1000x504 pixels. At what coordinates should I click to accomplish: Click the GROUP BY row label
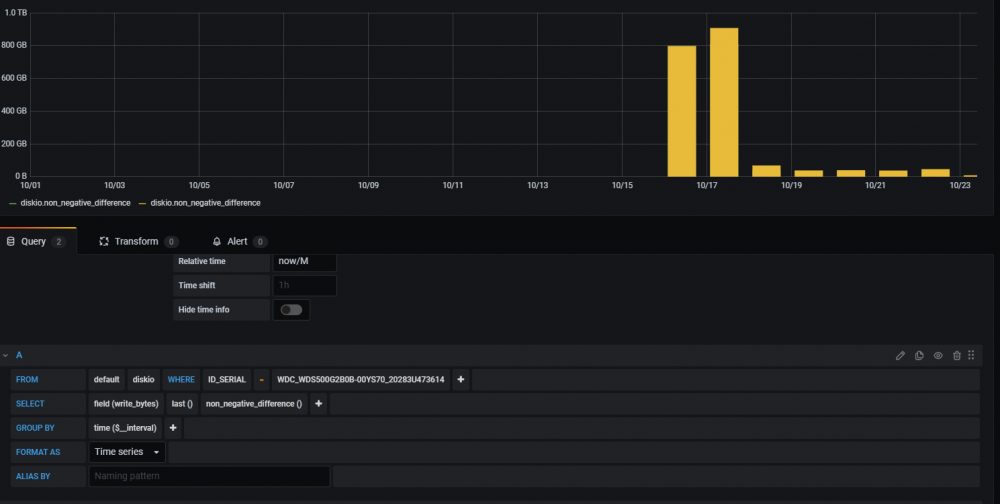pyautogui.click(x=48, y=428)
